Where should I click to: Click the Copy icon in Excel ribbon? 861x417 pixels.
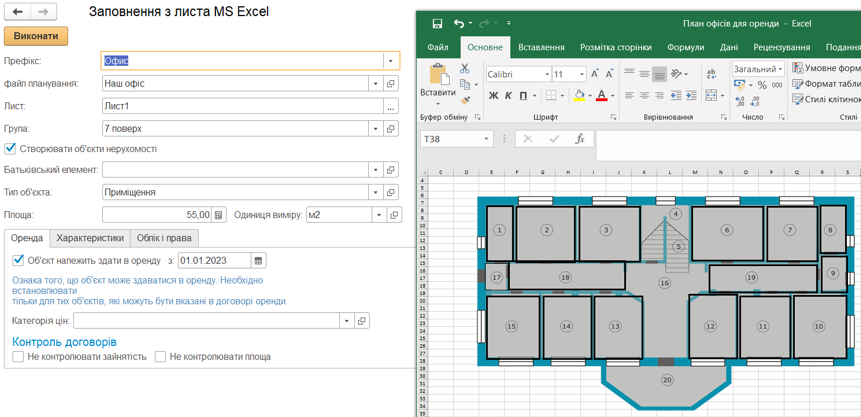click(465, 84)
